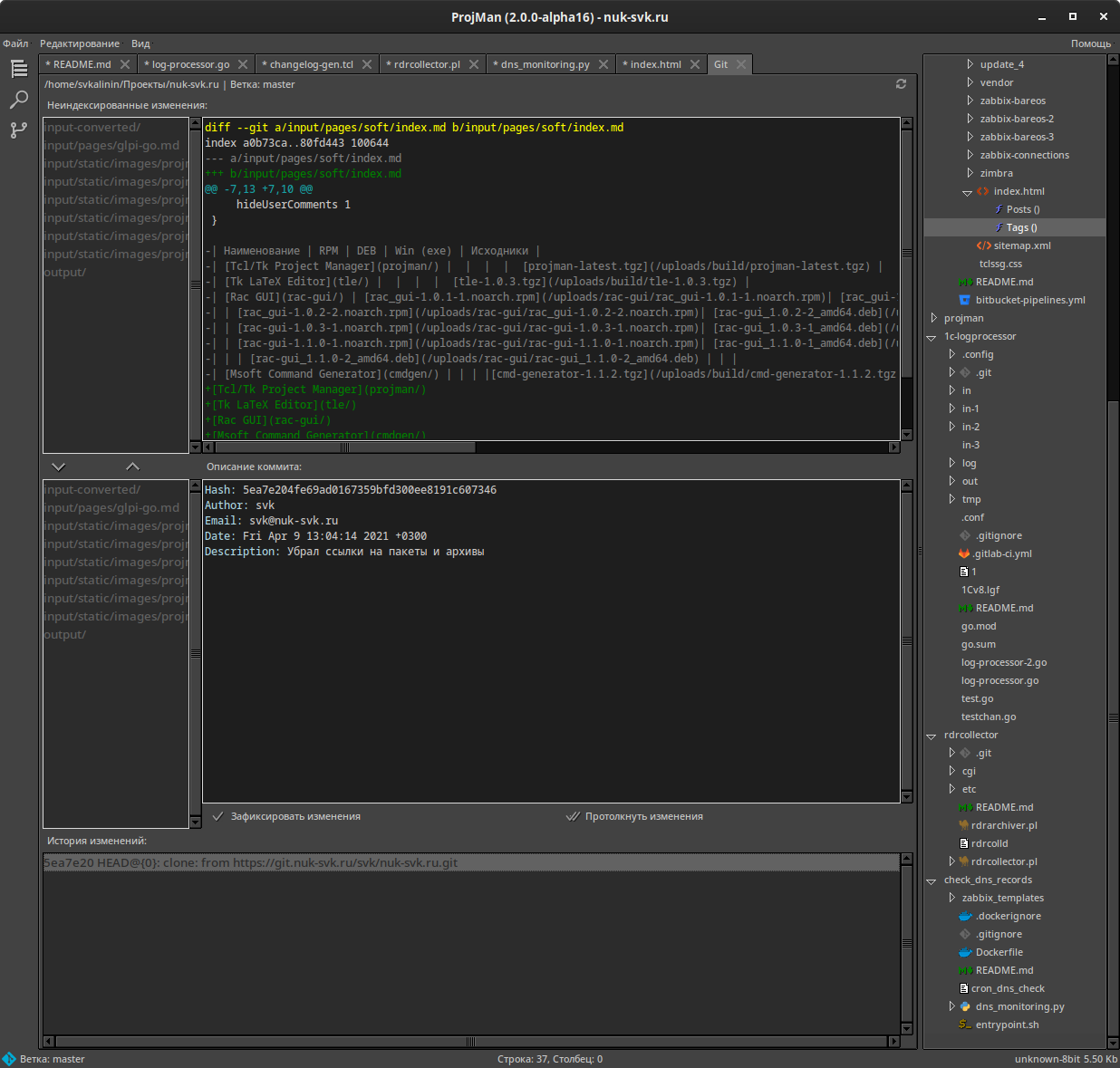Select input/pages/glpi-go.md in unstaged list

click(x=111, y=146)
